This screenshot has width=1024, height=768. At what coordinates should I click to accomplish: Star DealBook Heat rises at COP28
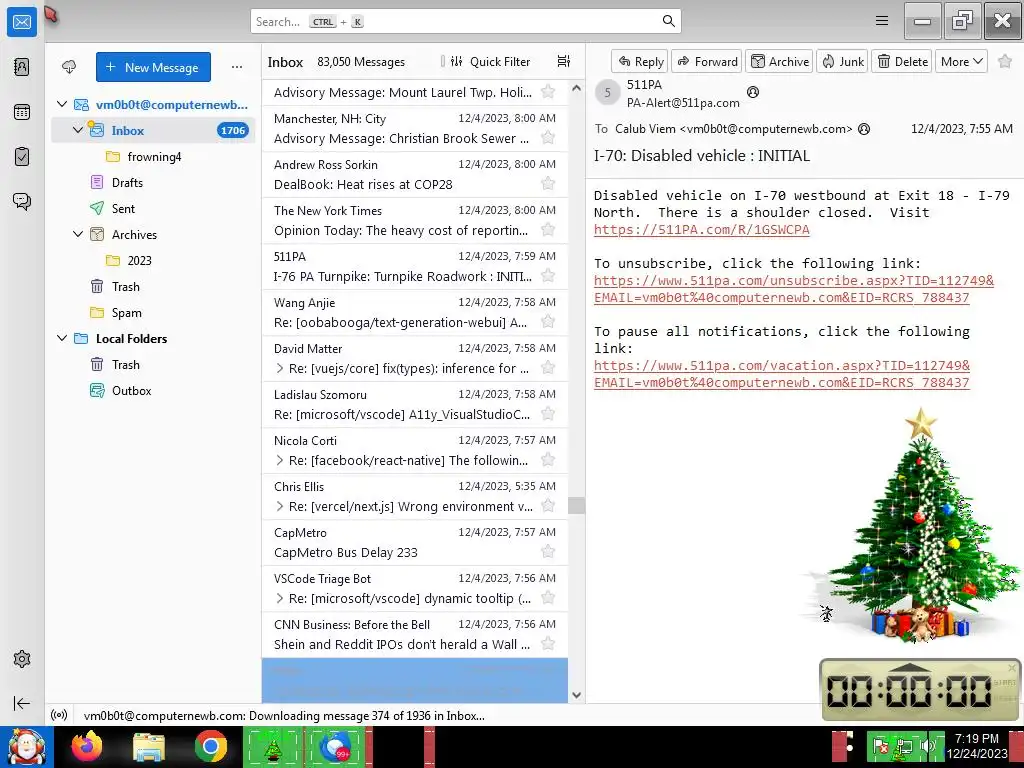548,184
